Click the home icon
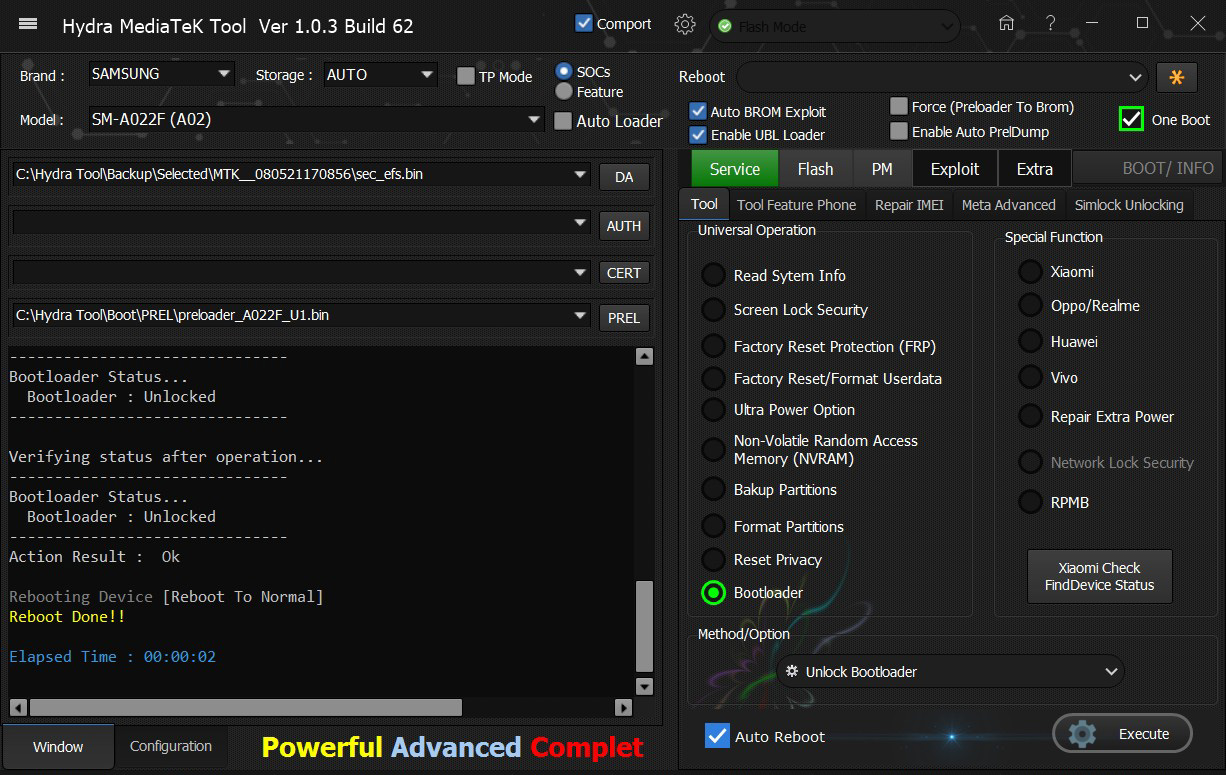This screenshot has height=775, width=1226. (x=1007, y=24)
